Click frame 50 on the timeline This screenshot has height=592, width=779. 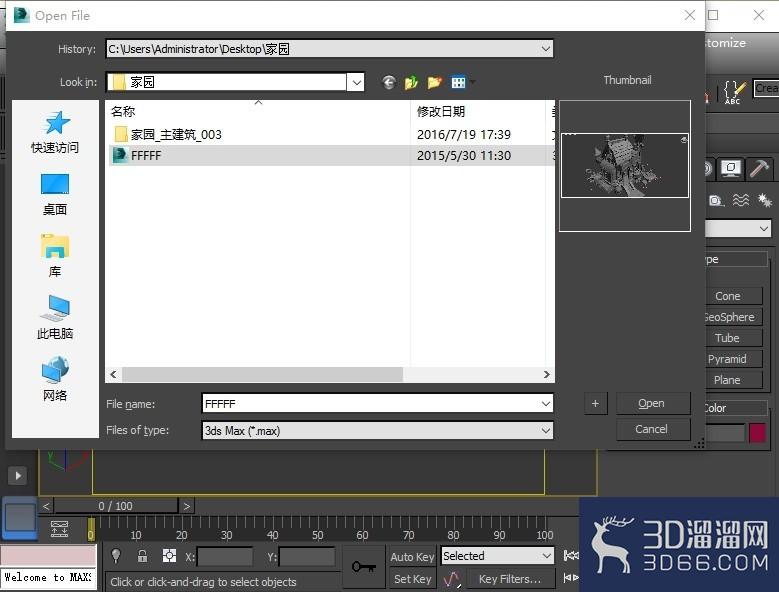pos(318,535)
